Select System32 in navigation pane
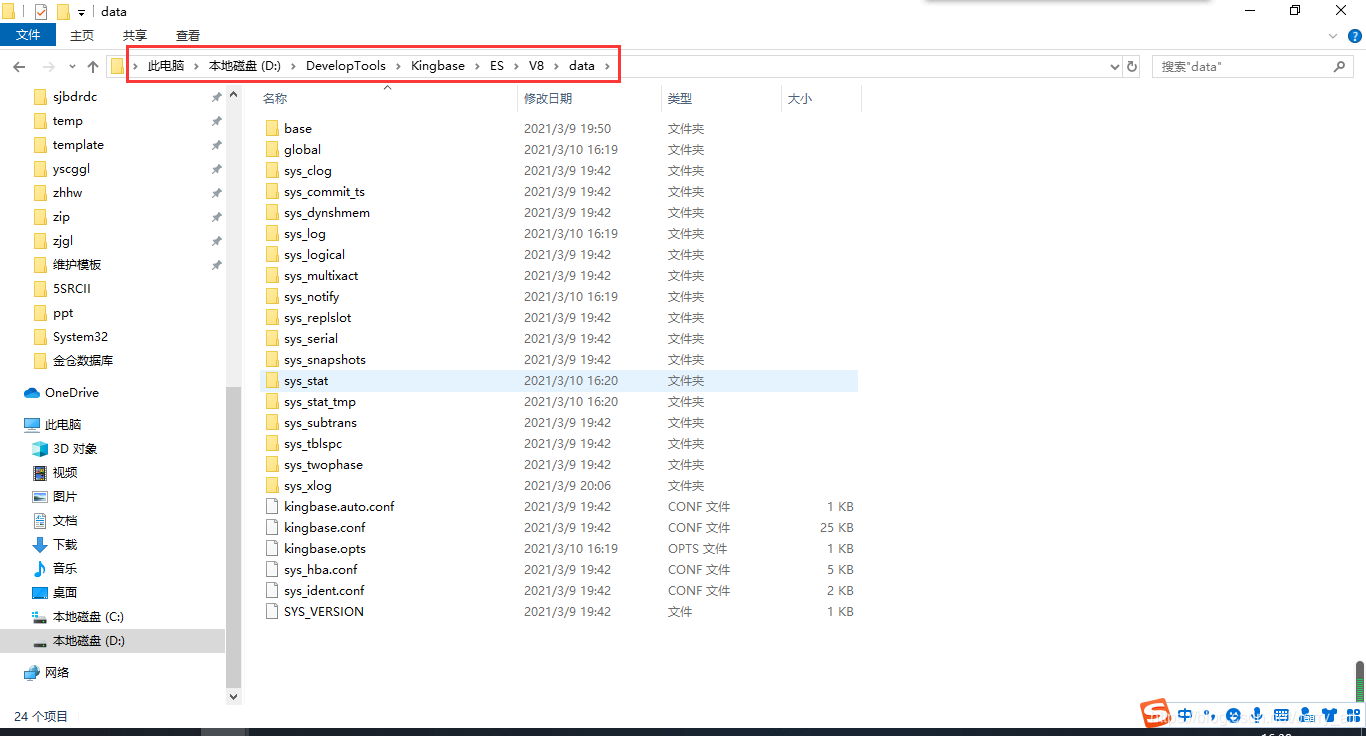Image resolution: width=1366 pixels, height=736 pixels. coord(80,337)
